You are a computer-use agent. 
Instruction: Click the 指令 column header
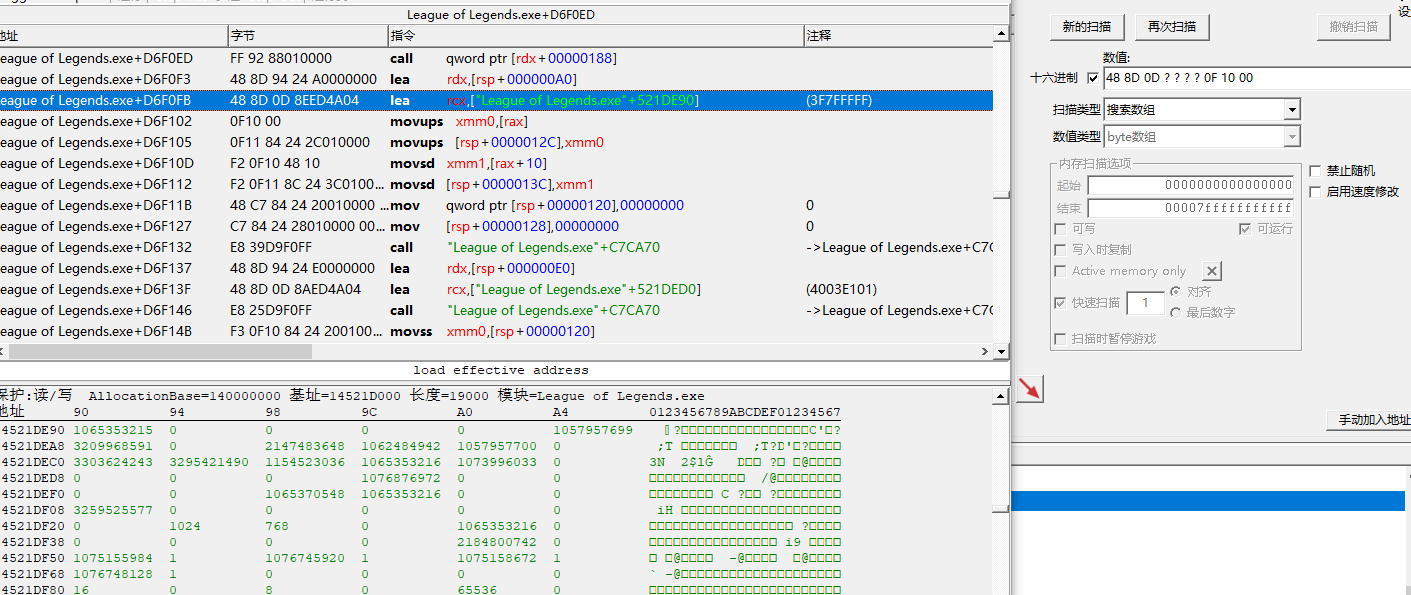(595, 36)
